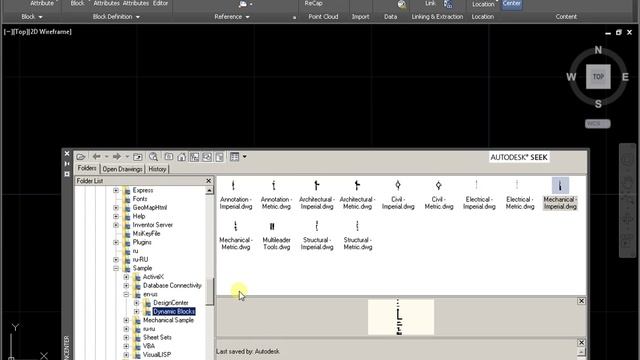This screenshot has height=360, width=640.
Task: Expand the Database Connectivity folder node
Action: 126,285
